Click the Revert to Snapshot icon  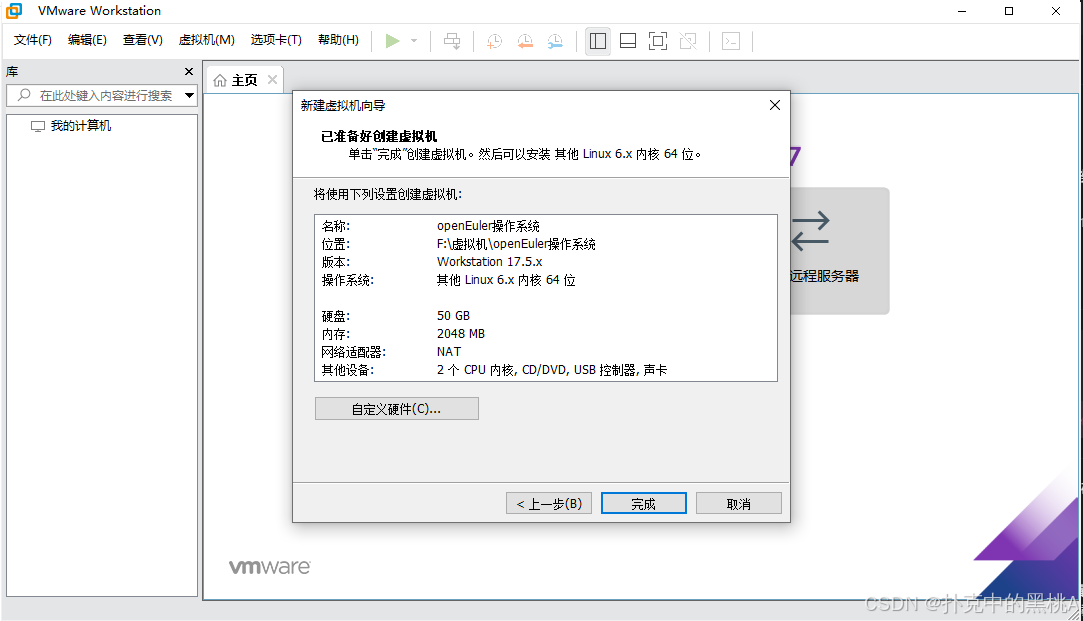coord(525,41)
